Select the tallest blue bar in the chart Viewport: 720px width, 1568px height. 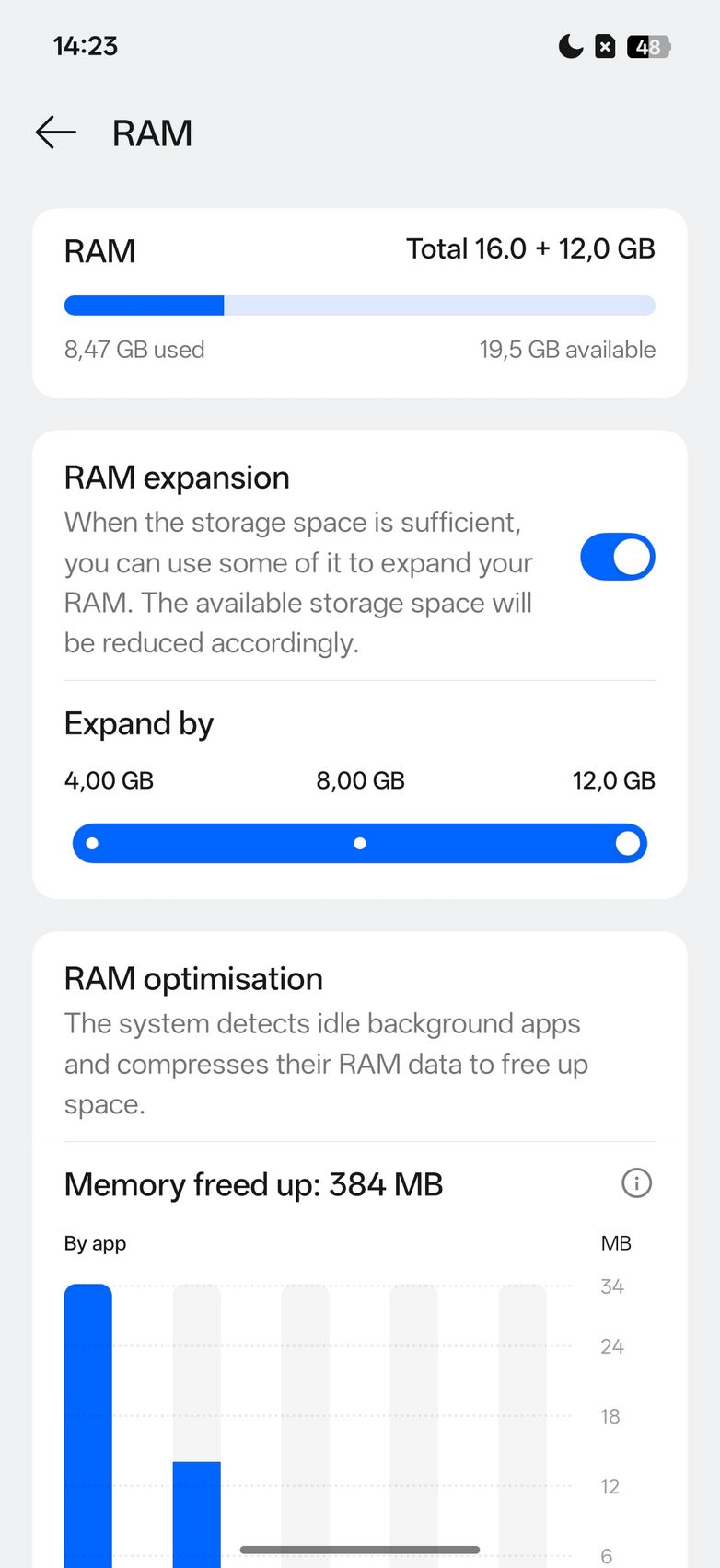[x=88, y=1426]
